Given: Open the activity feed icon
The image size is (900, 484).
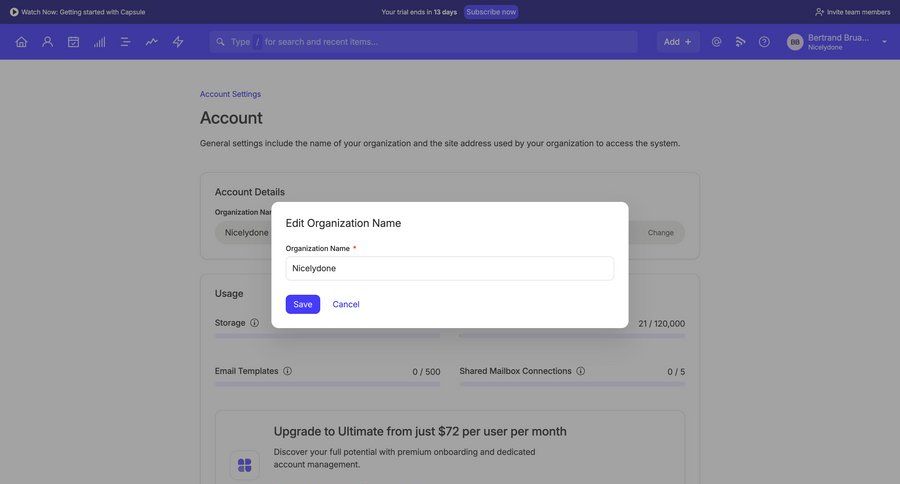Looking at the screenshot, I should click(x=740, y=42).
